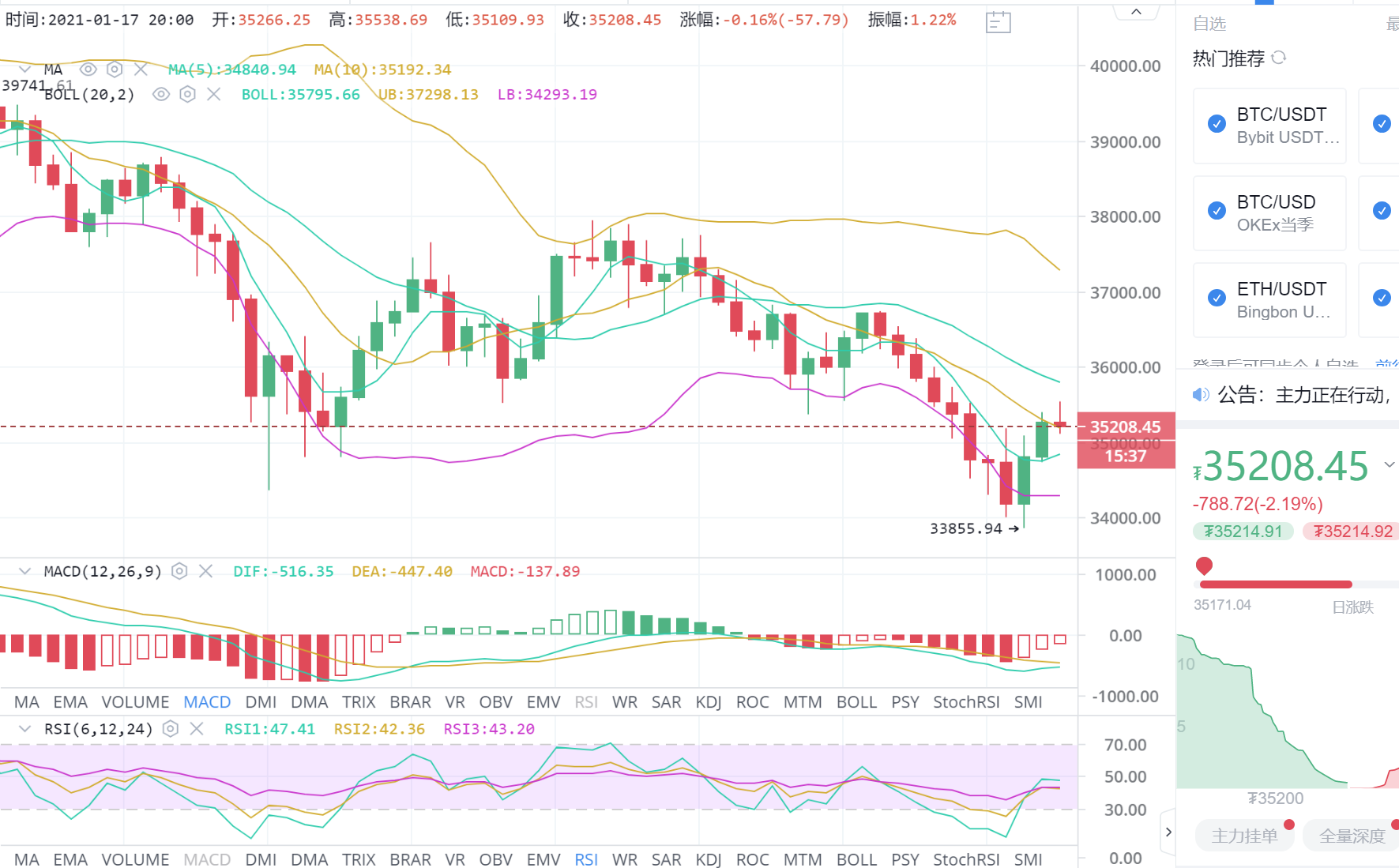
Task: Click the RSI3:43.20 value
Action: pyautogui.click(x=489, y=729)
